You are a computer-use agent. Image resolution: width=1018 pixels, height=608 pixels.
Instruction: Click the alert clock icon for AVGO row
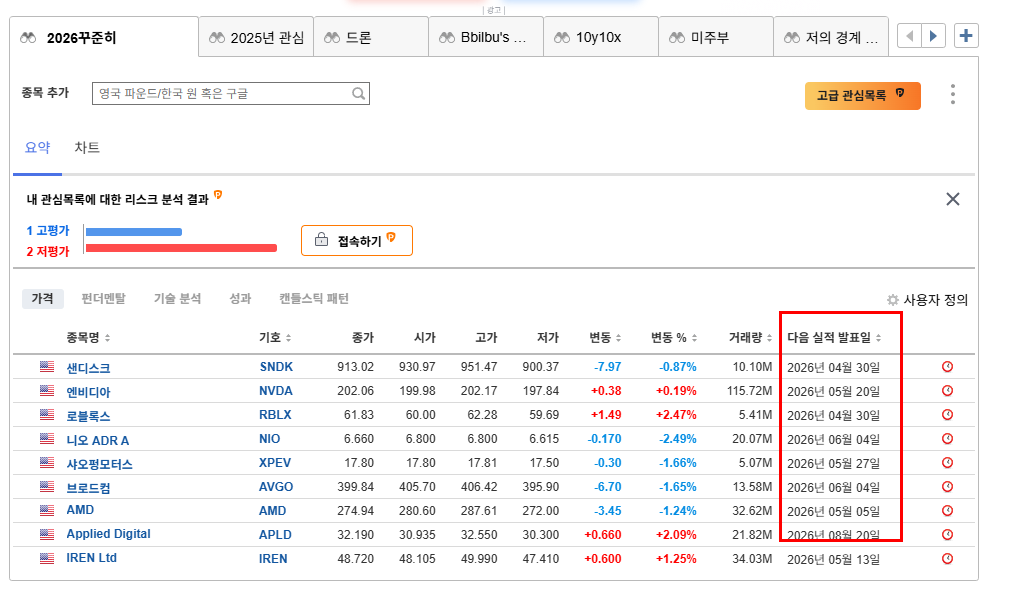point(947,487)
